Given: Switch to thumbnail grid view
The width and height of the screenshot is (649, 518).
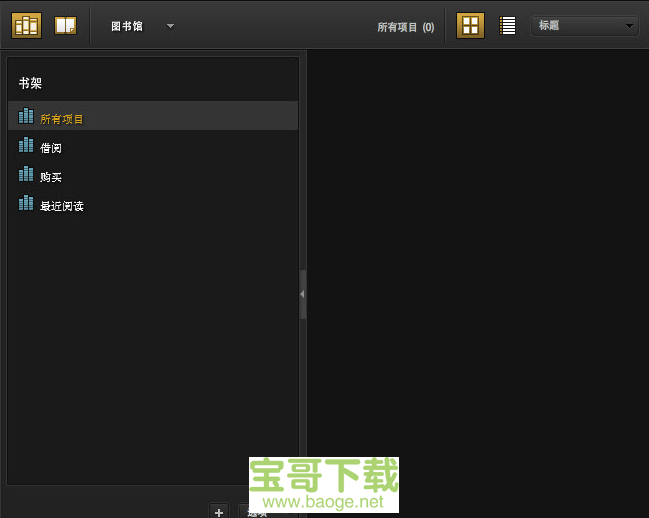Looking at the screenshot, I should tap(471, 26).
